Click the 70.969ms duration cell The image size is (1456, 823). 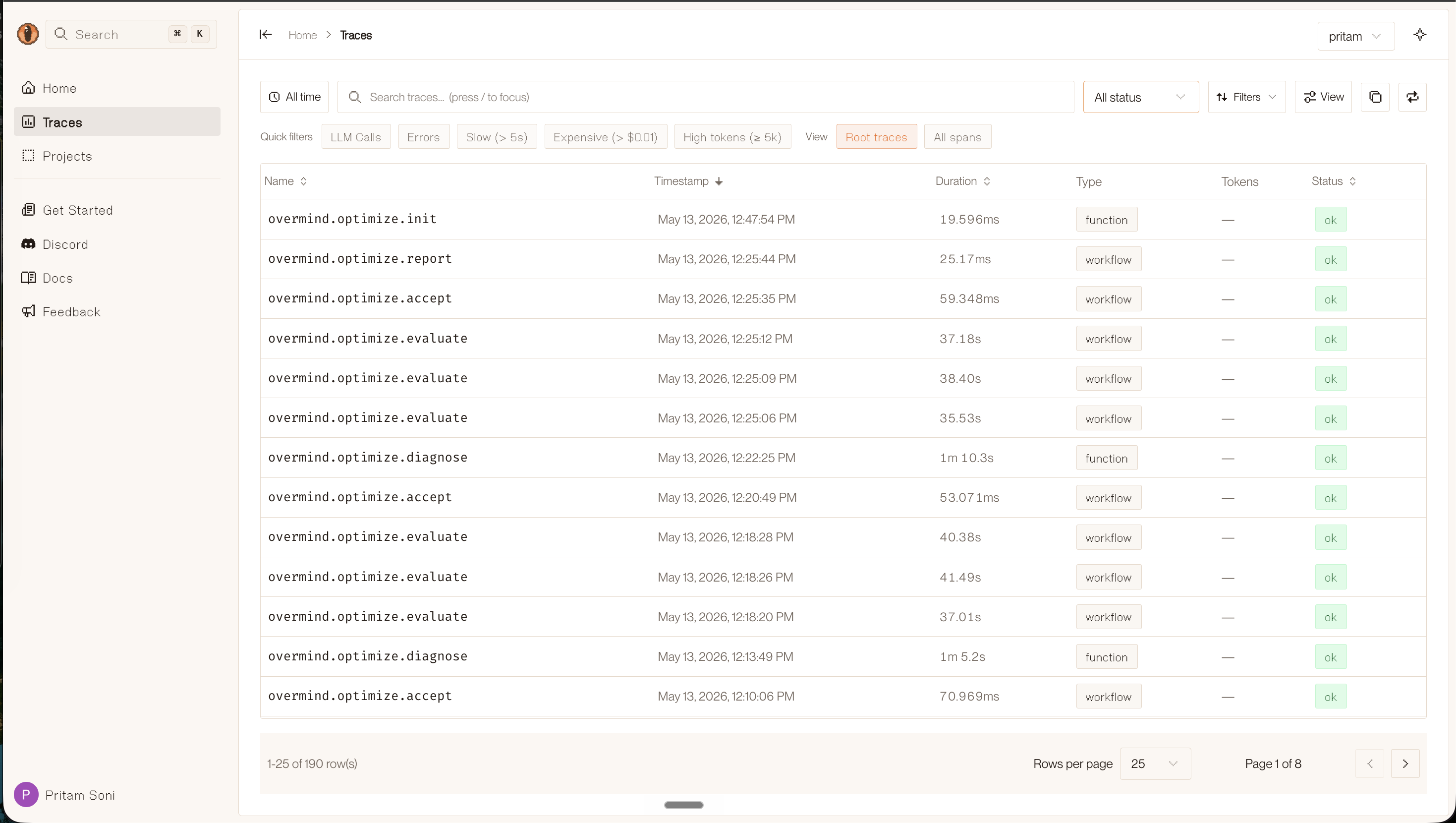tap(969, 696)
